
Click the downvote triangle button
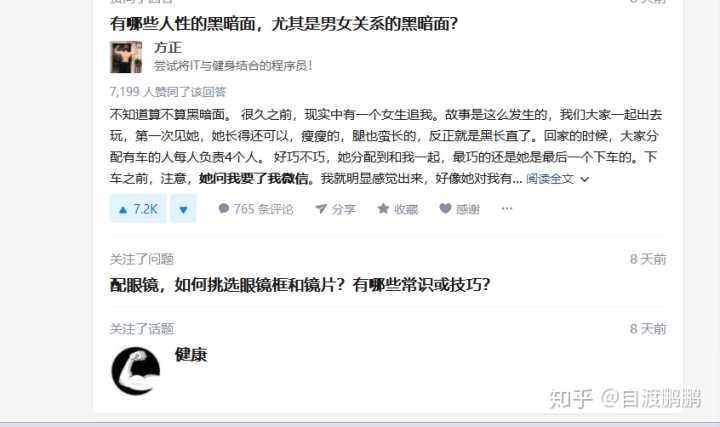tap(183, 209)
